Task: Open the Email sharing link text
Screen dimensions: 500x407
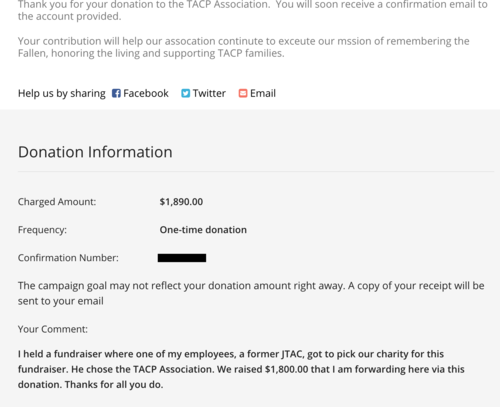Action: pyautogui.click(x=263, y=93)
